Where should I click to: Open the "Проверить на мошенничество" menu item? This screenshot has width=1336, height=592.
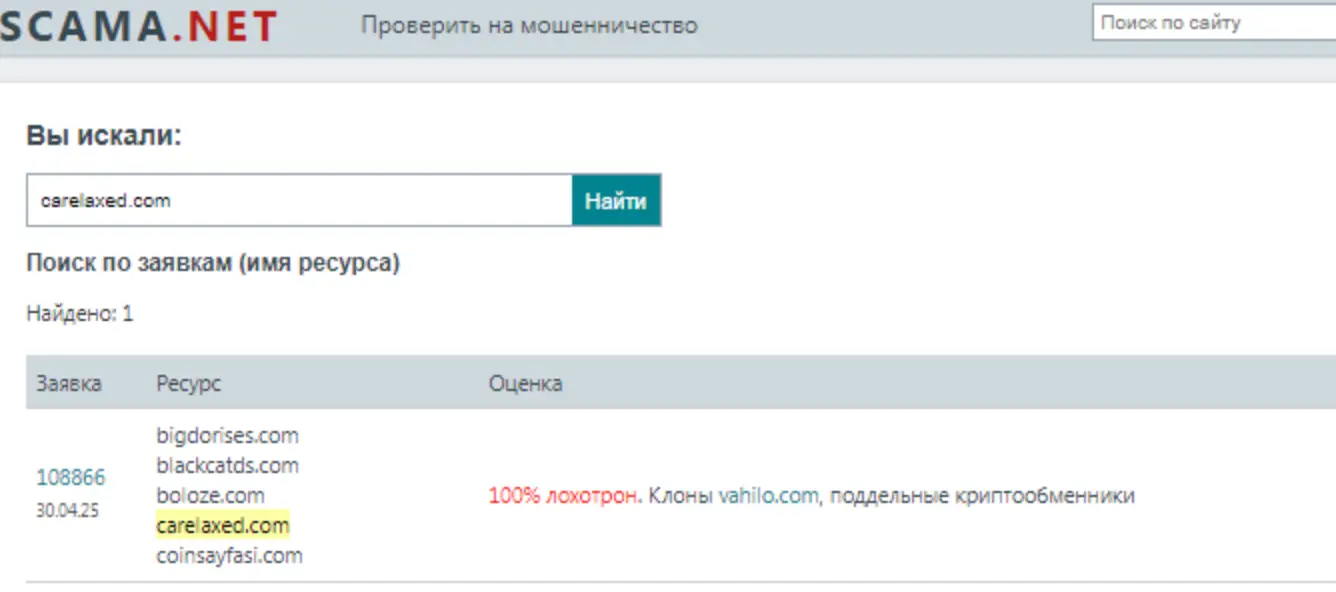[528, 26]
